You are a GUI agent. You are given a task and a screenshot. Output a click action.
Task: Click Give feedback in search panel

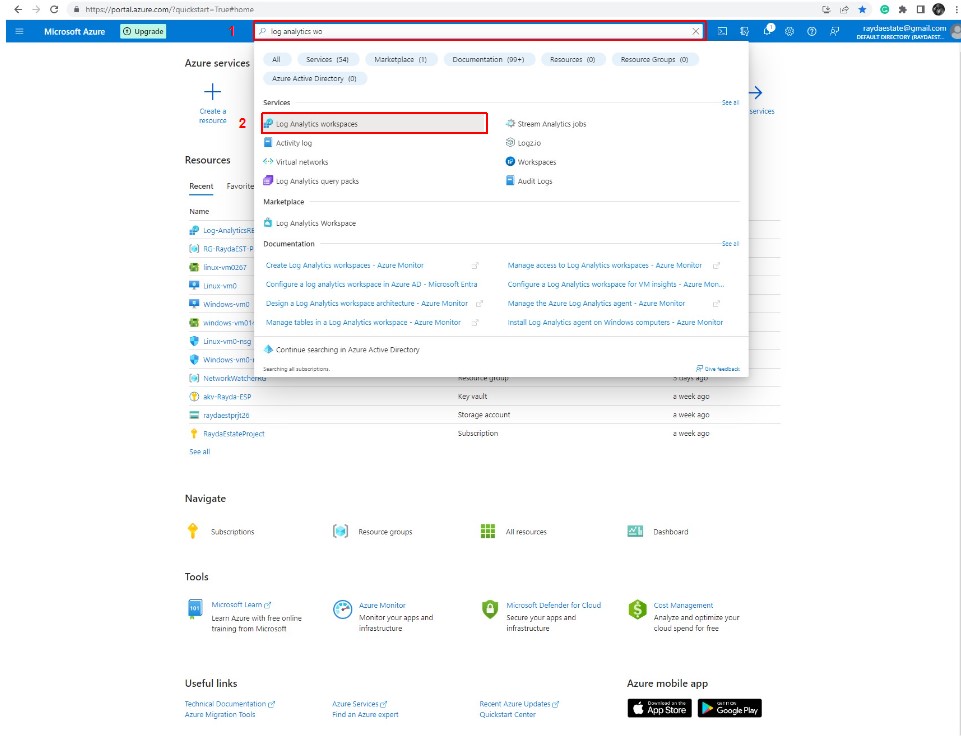click(718, 369)
